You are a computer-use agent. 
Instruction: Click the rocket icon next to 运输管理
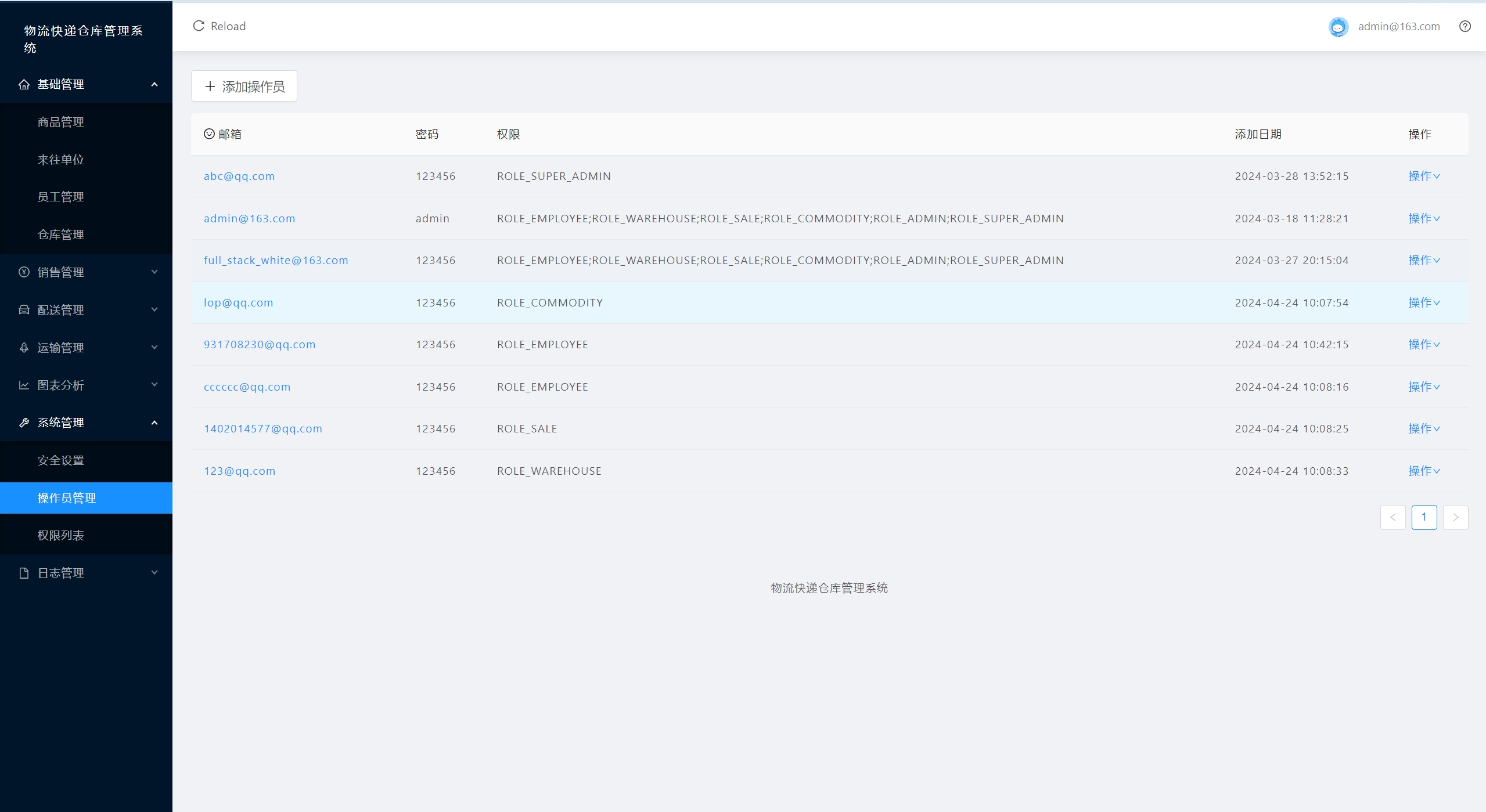click(x=24, y=348)
